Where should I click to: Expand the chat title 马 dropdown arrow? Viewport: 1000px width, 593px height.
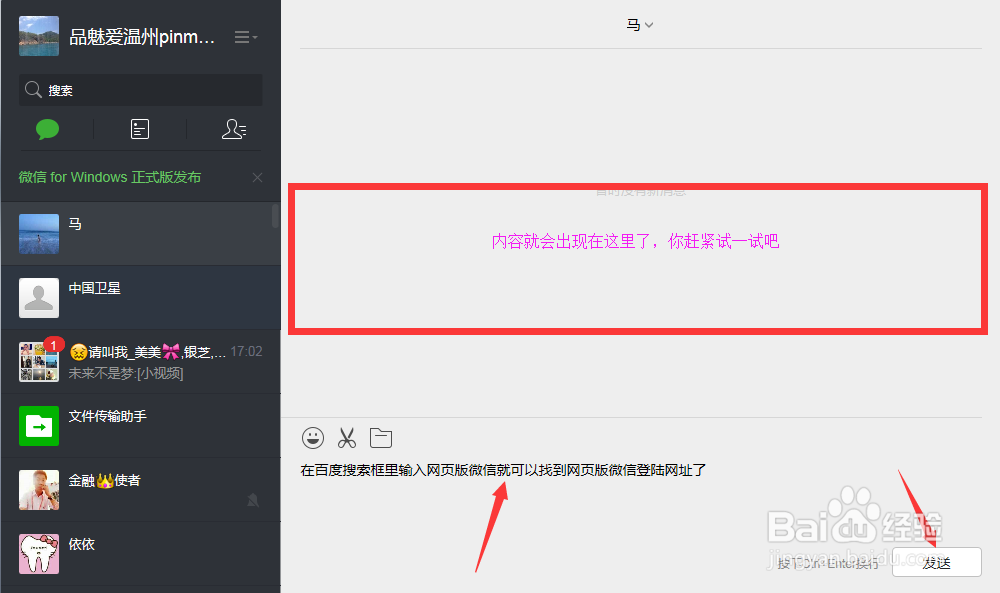coord(649,26)
